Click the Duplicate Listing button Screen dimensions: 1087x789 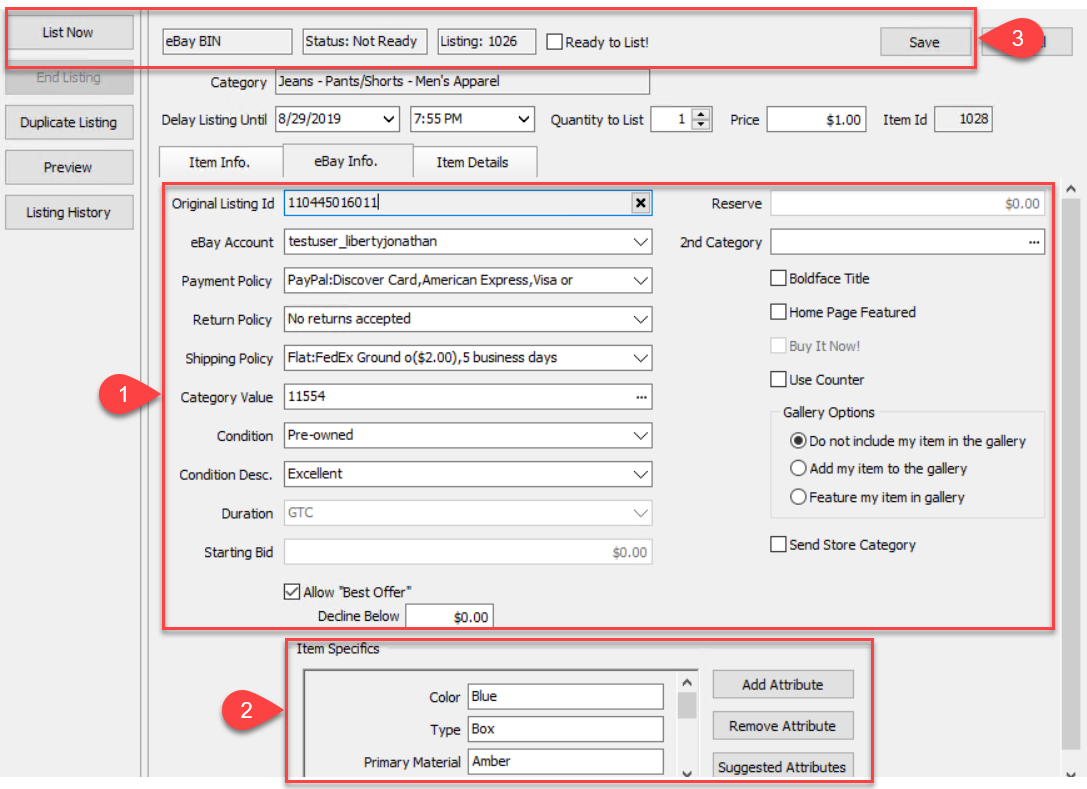point(68,123)
